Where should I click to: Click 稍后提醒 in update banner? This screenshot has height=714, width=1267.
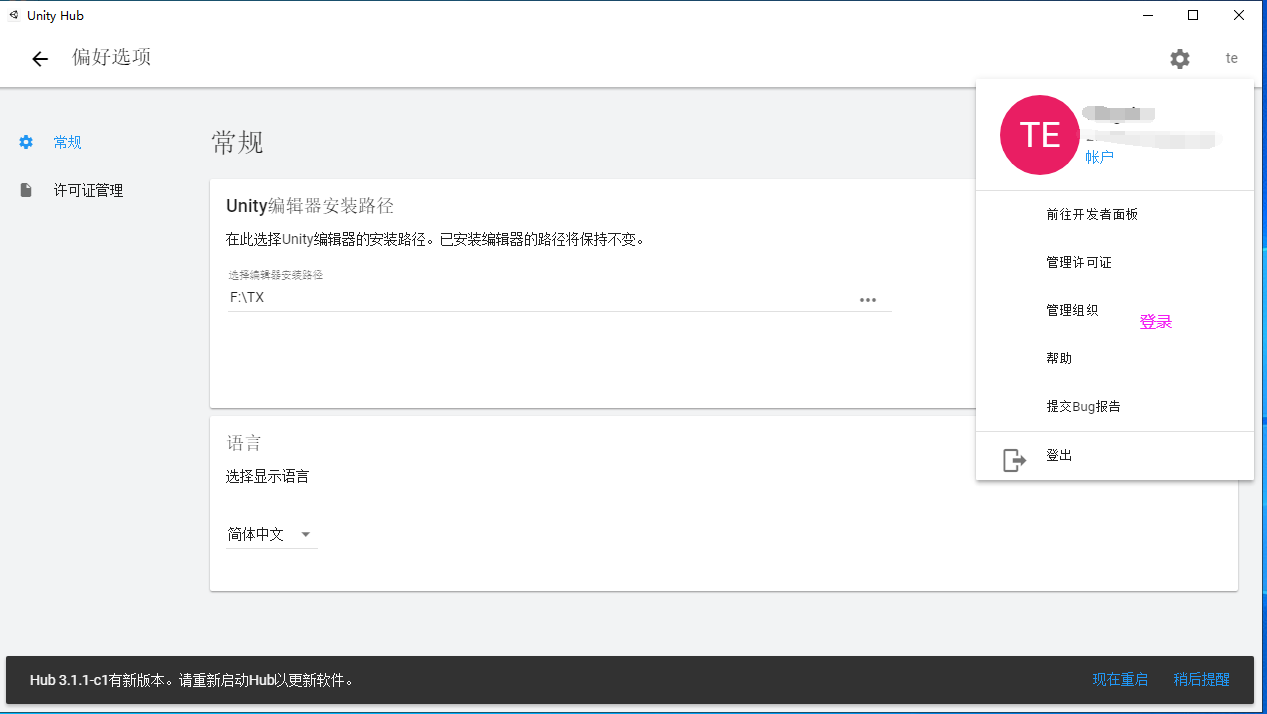(x=1201, y=679)
